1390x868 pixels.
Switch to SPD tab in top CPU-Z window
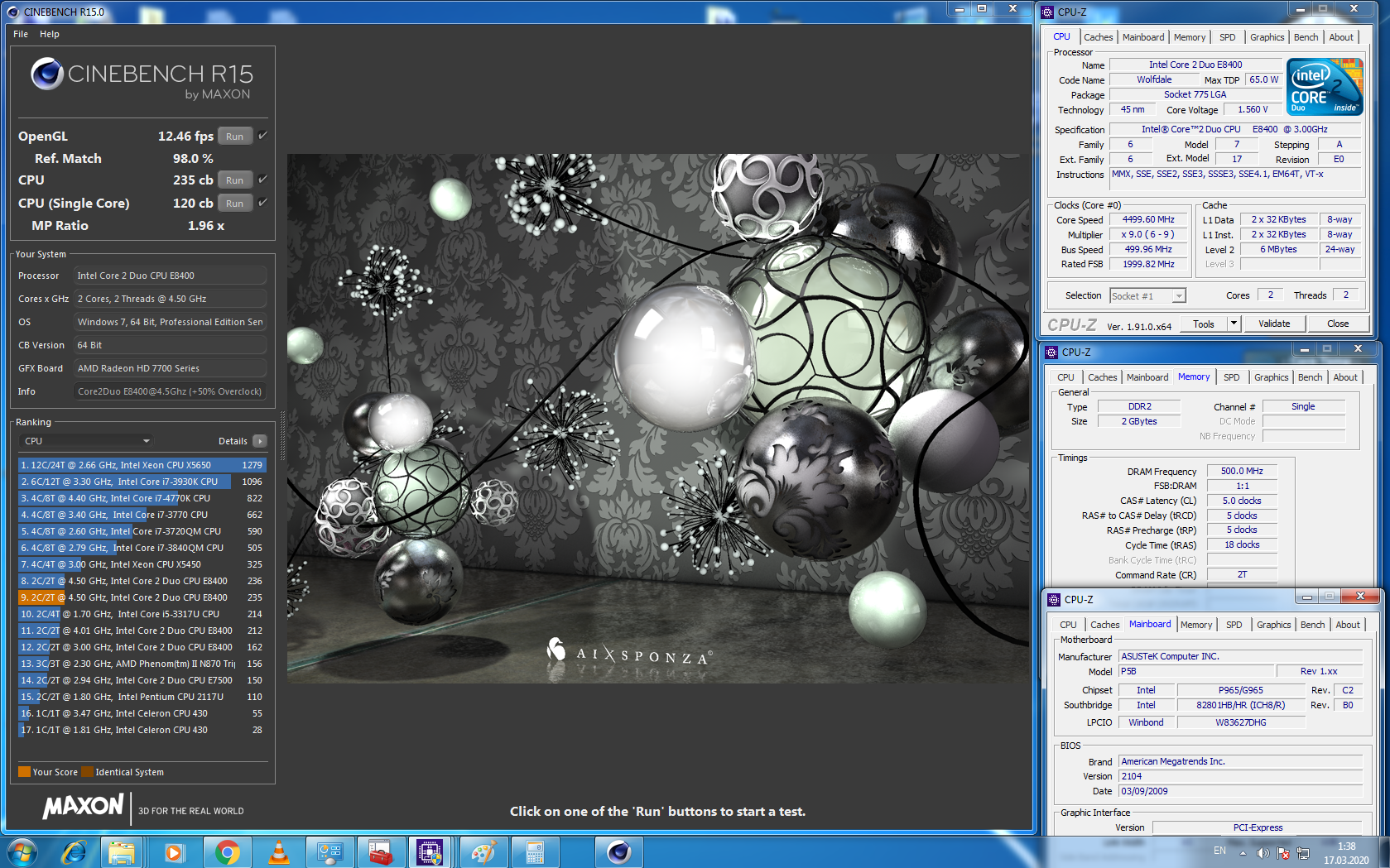click(1227, 37)
